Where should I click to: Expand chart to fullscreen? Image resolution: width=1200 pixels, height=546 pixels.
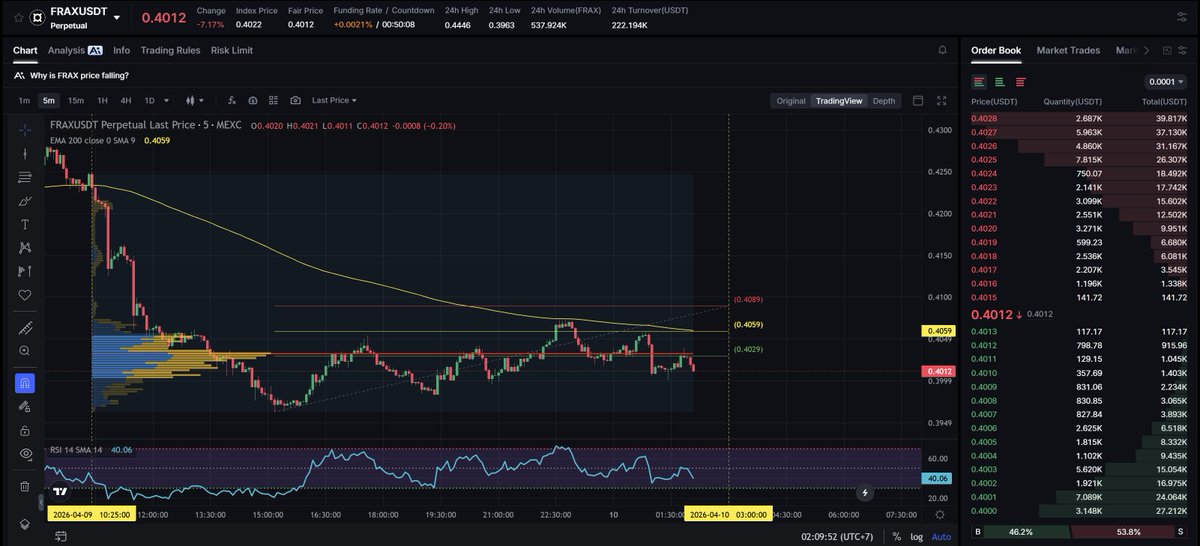click(x=941, y=100)
